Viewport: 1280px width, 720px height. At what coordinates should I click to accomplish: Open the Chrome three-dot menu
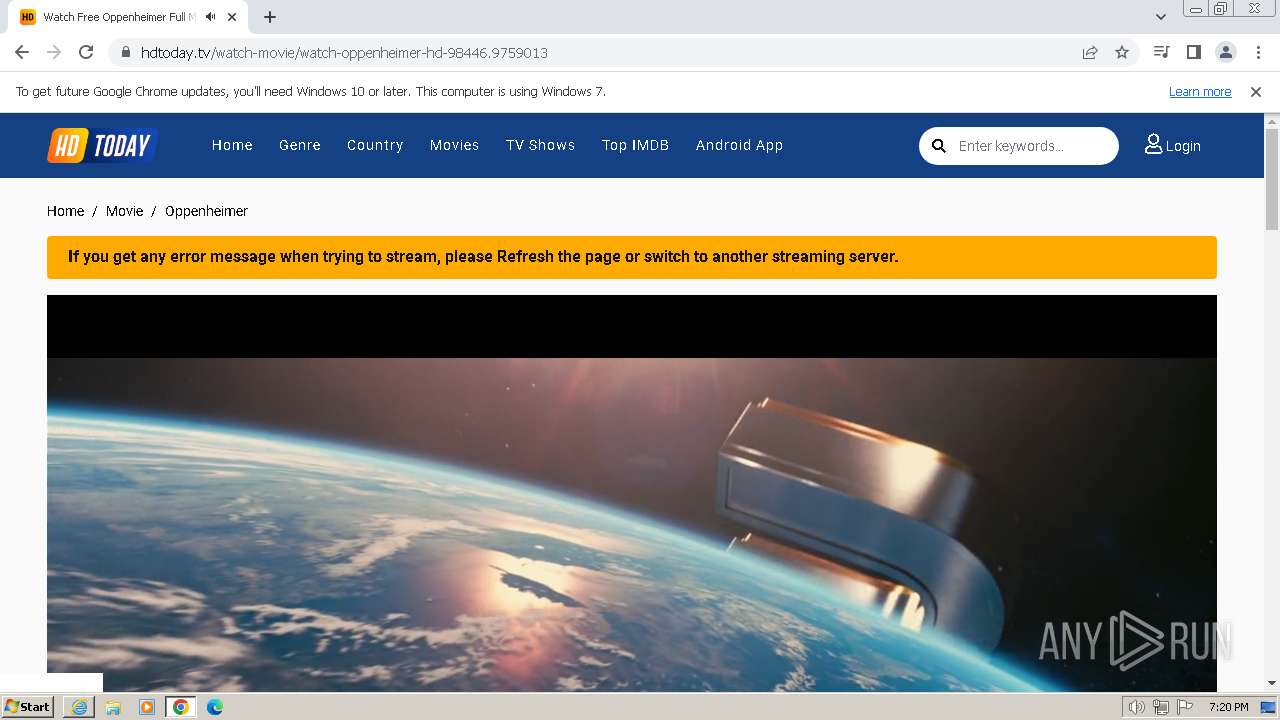coord(1257,52)
